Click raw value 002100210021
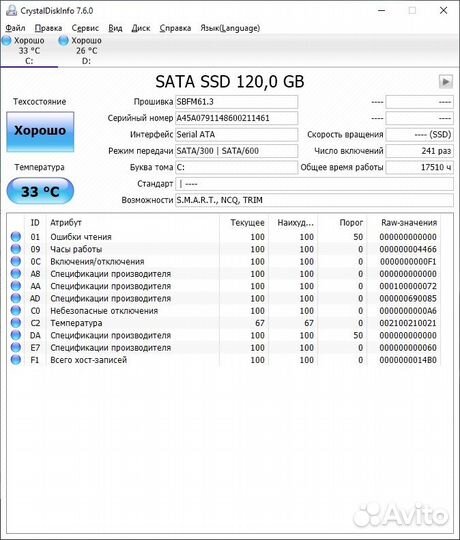The height and width of the screenshot is (540, 460). coord(408,323)
